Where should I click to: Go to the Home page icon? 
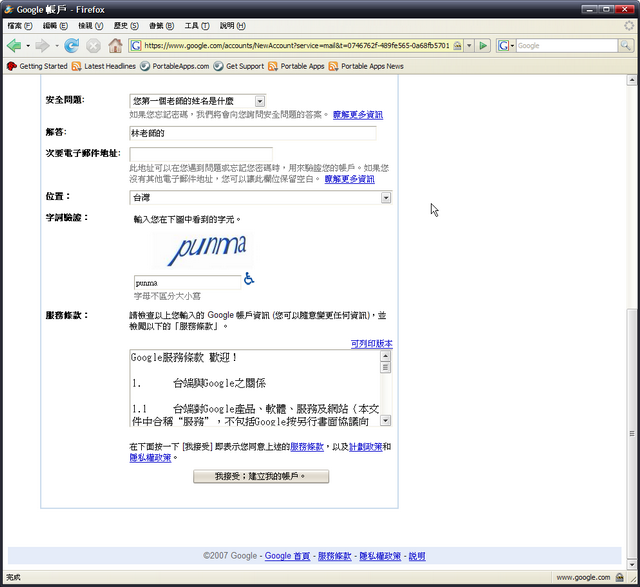click(x=116, y=46)
